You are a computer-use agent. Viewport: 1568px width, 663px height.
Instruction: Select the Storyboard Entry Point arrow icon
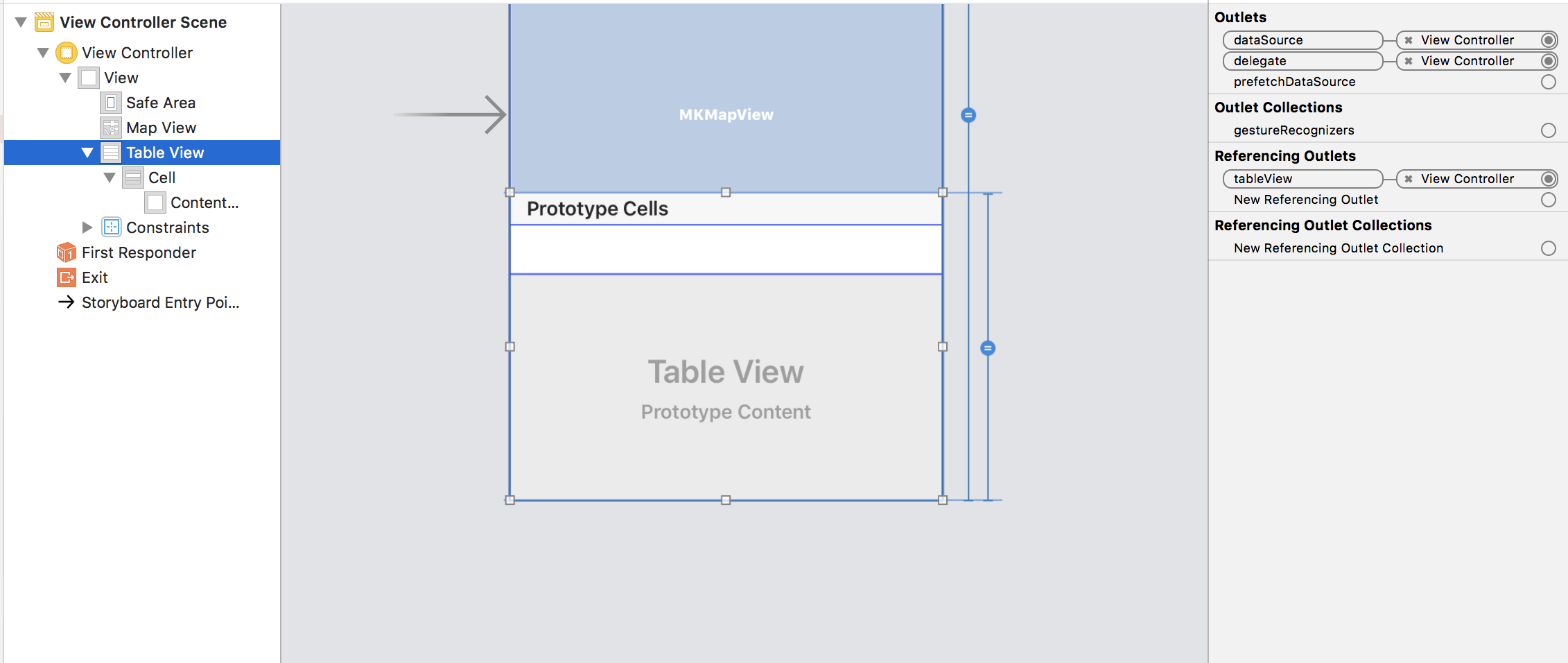66,302
